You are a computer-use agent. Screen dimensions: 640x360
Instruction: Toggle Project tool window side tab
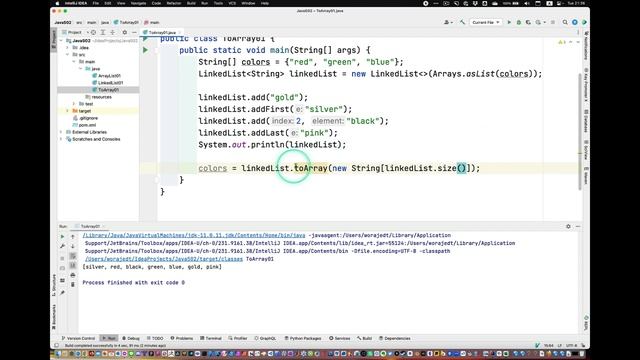point(53,39)
